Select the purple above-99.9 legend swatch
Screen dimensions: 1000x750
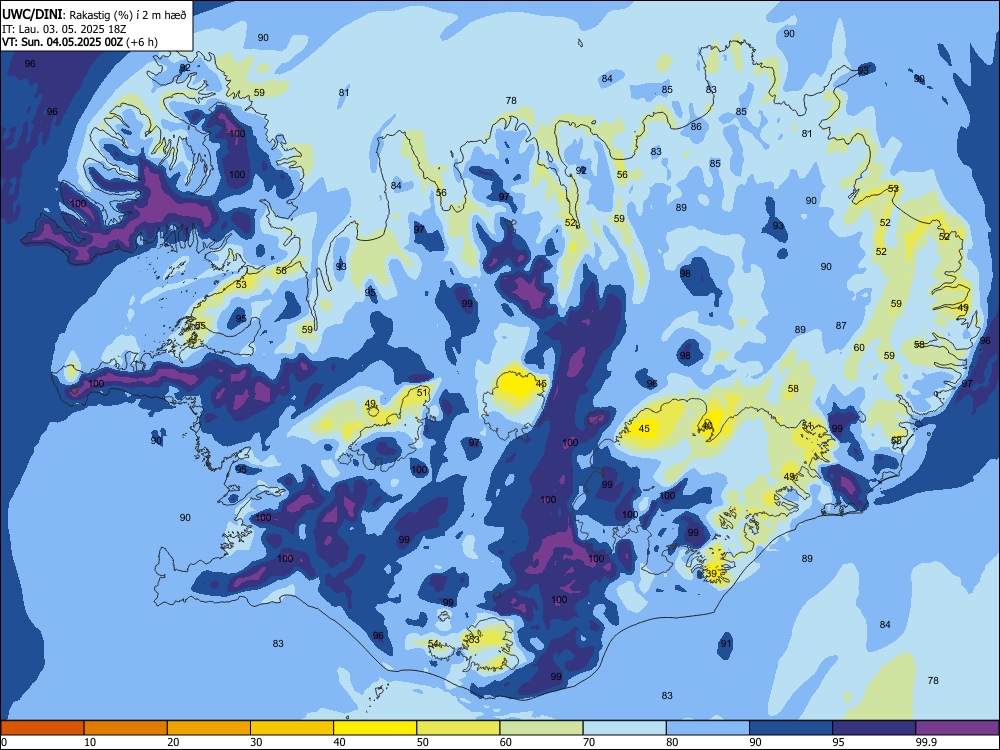[957, 728]
